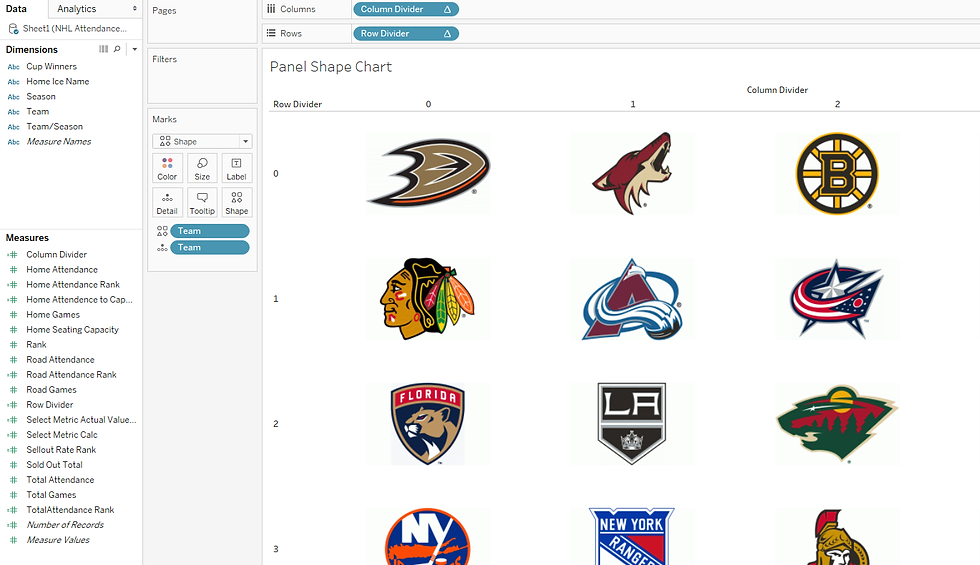Select the Total Games measure
The image size is (980, 565).
pyautogui.click(x=51, y=494)
